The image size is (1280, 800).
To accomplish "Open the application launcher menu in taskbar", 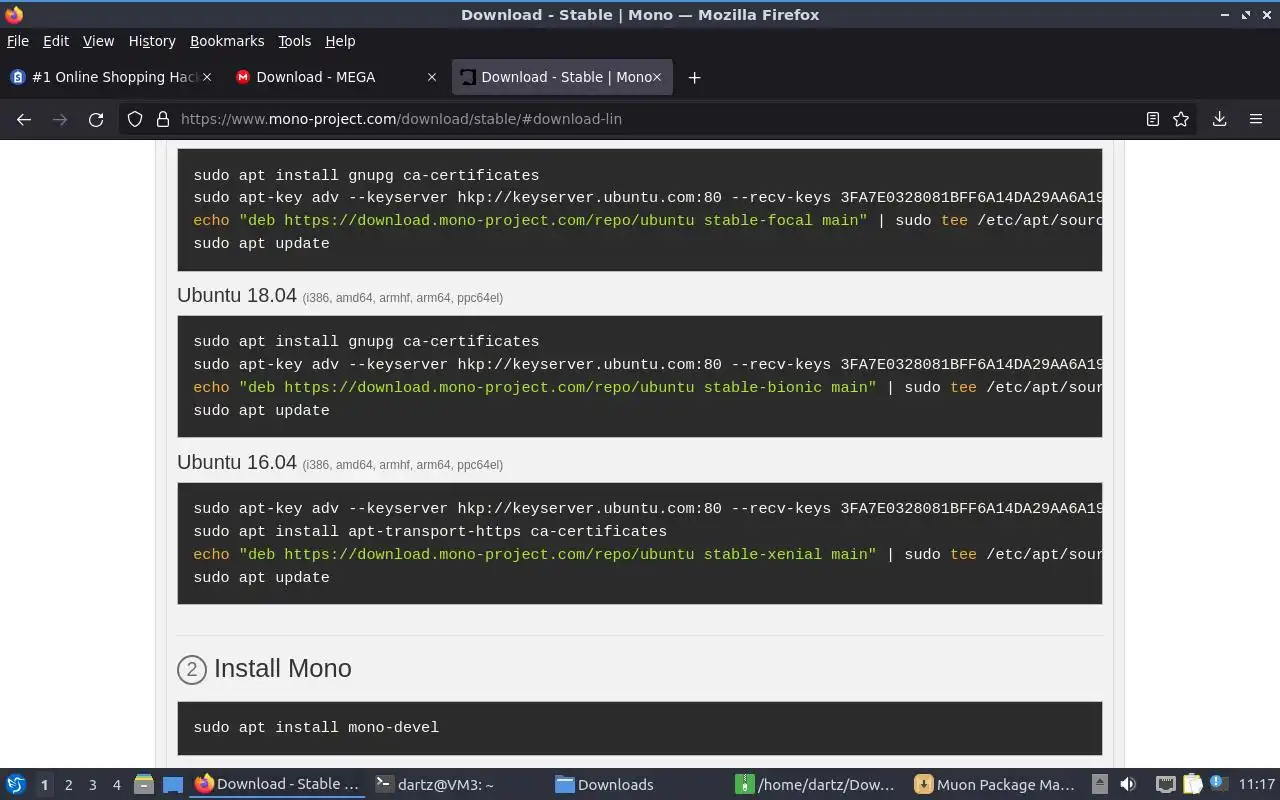I will point(16,784).
